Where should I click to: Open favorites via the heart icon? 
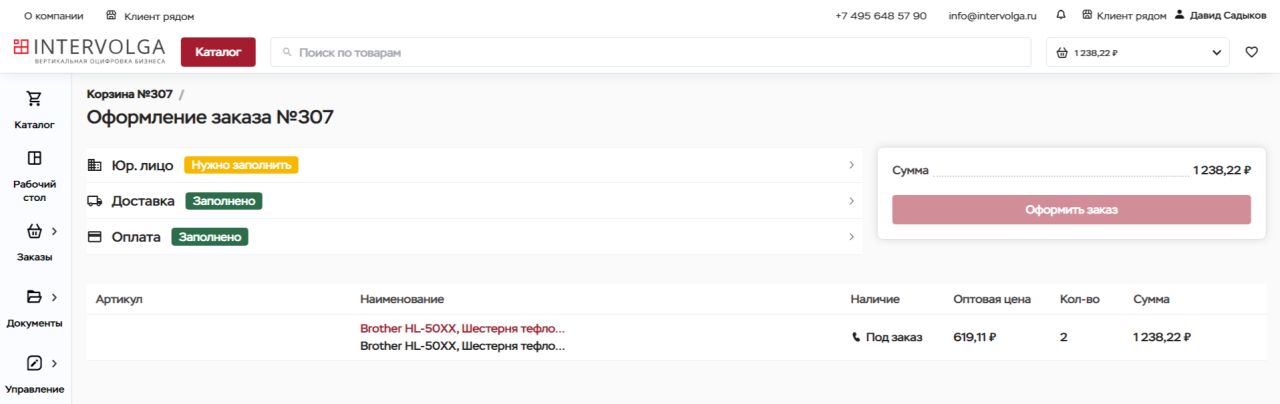tap(1251, 52)
